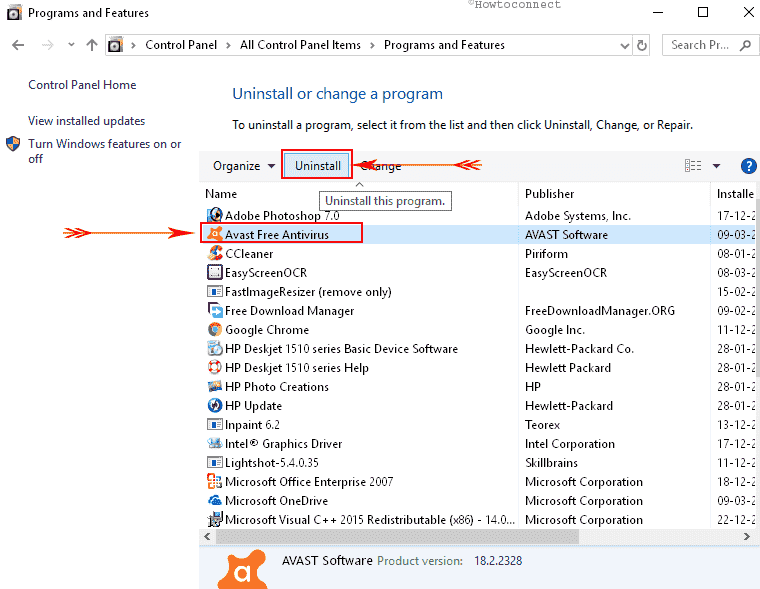Click the EasyScreenOCR program icon

(x=215, y=272)
